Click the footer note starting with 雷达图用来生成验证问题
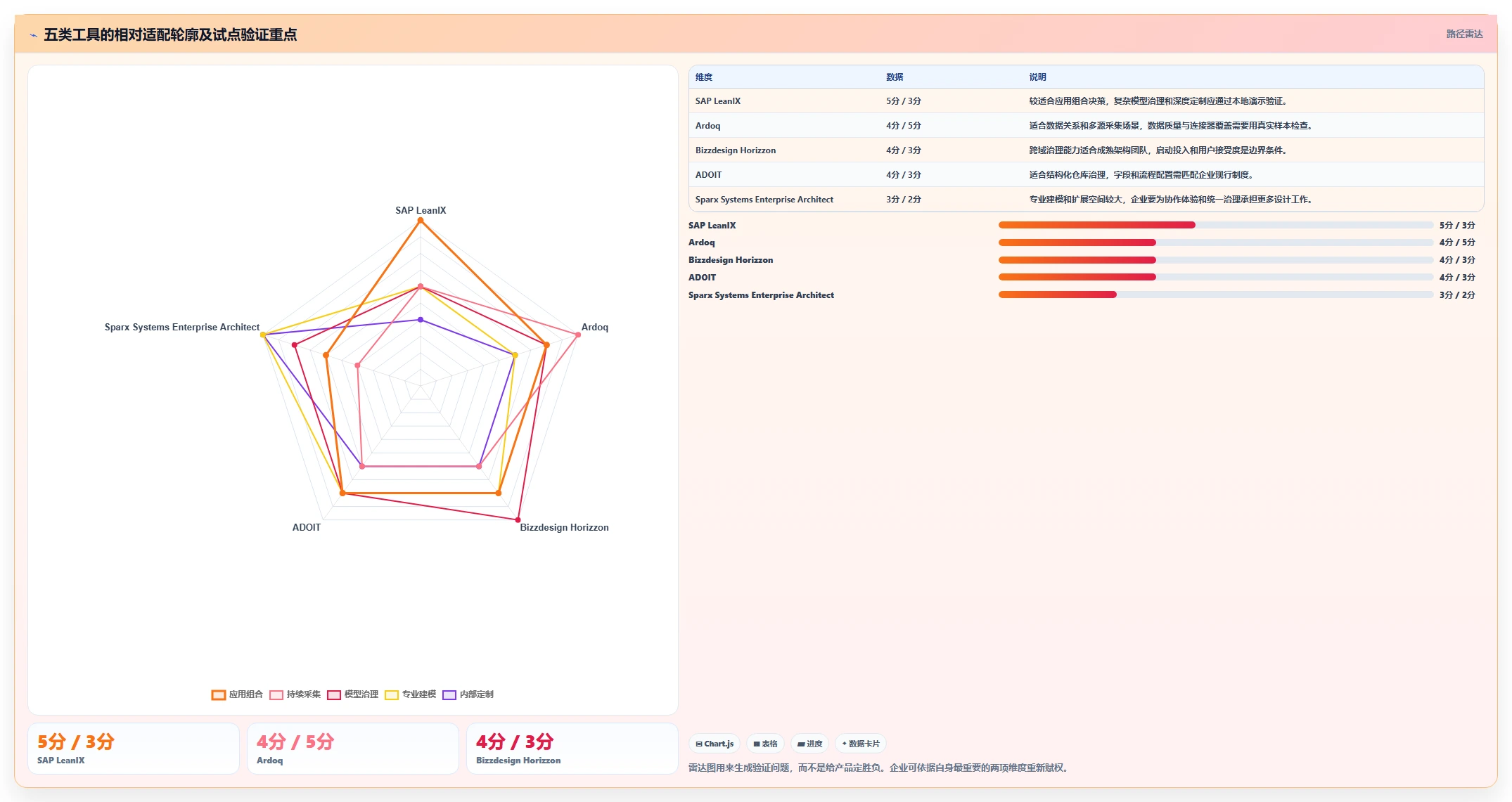1512x802 pixels. click(x=880, y=768)
